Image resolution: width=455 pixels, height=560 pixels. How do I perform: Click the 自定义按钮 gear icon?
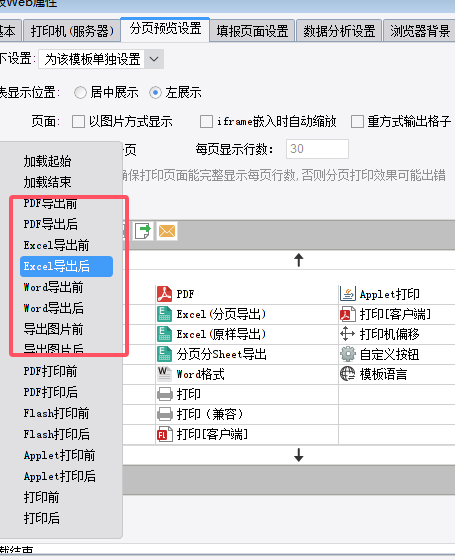pyautogui.click(x=348, y=354)
